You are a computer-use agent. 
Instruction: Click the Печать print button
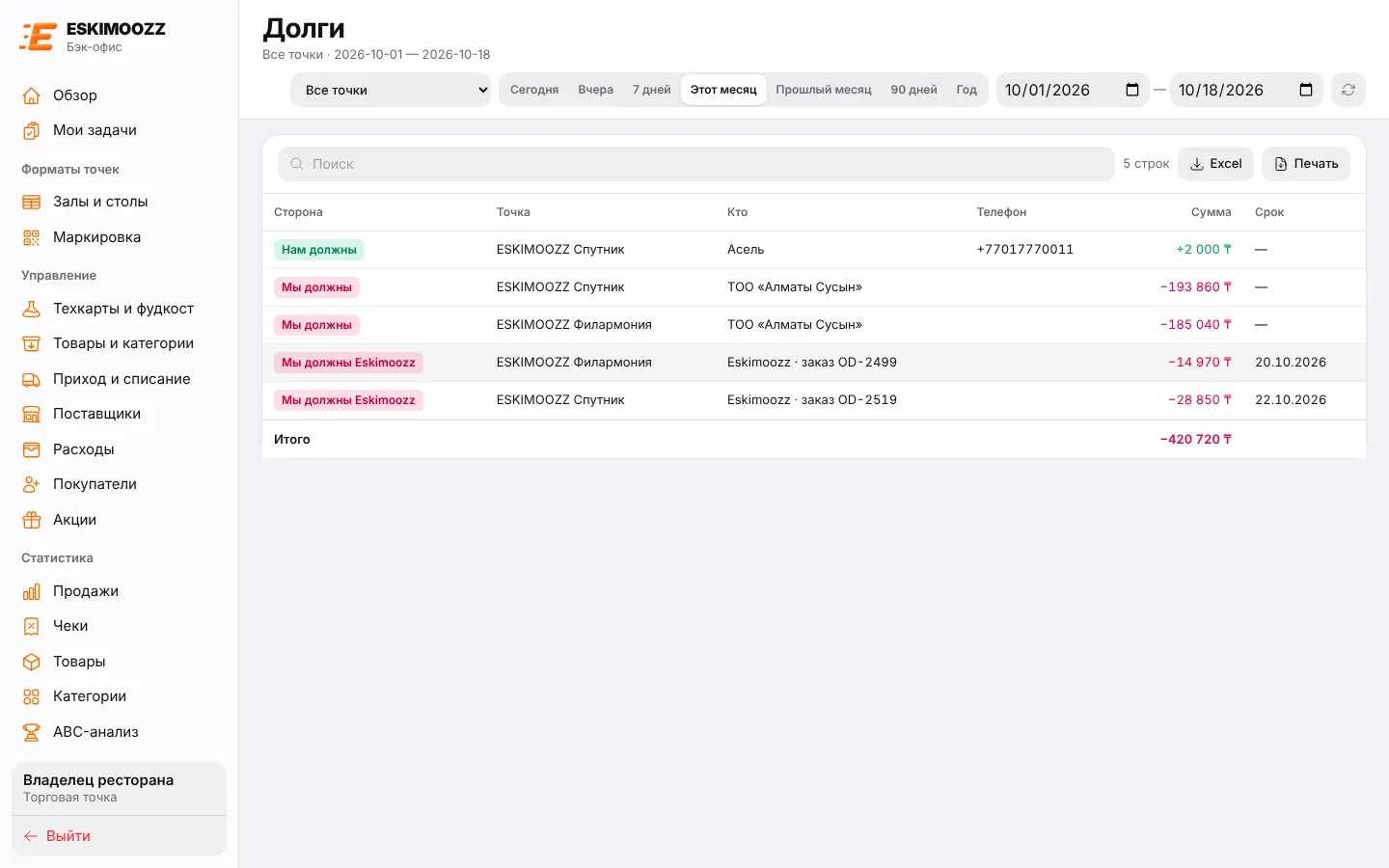tap(1306, 164)
